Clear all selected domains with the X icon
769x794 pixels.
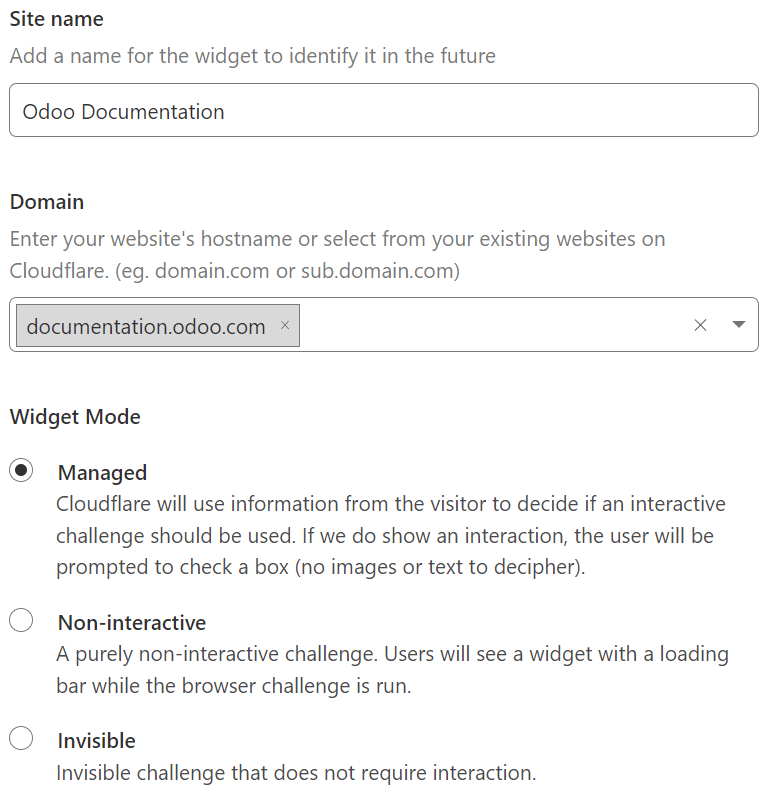click(x=700, y=325)
